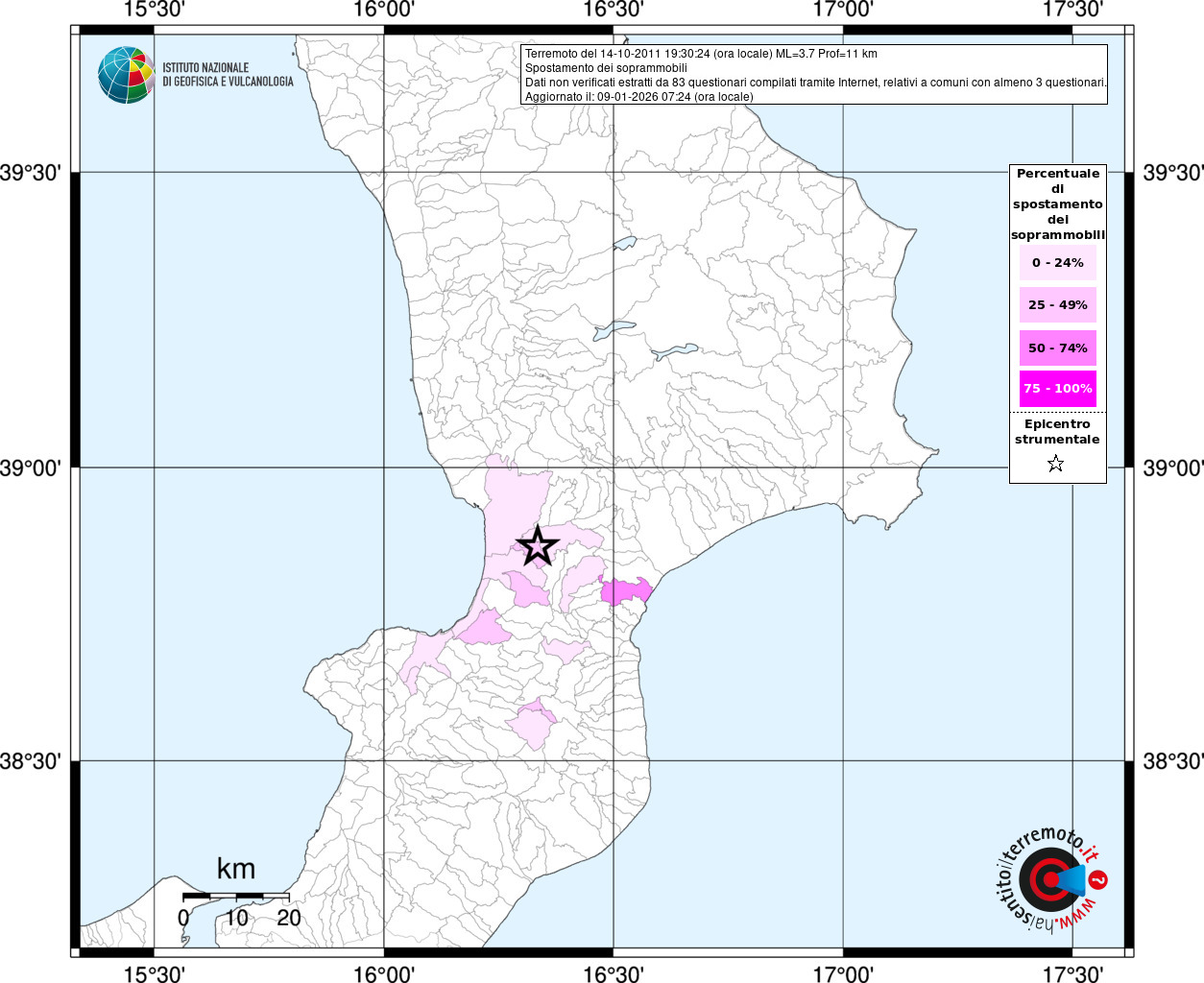
Task: Click the top 16°00' longitude label
Action: 384,10
